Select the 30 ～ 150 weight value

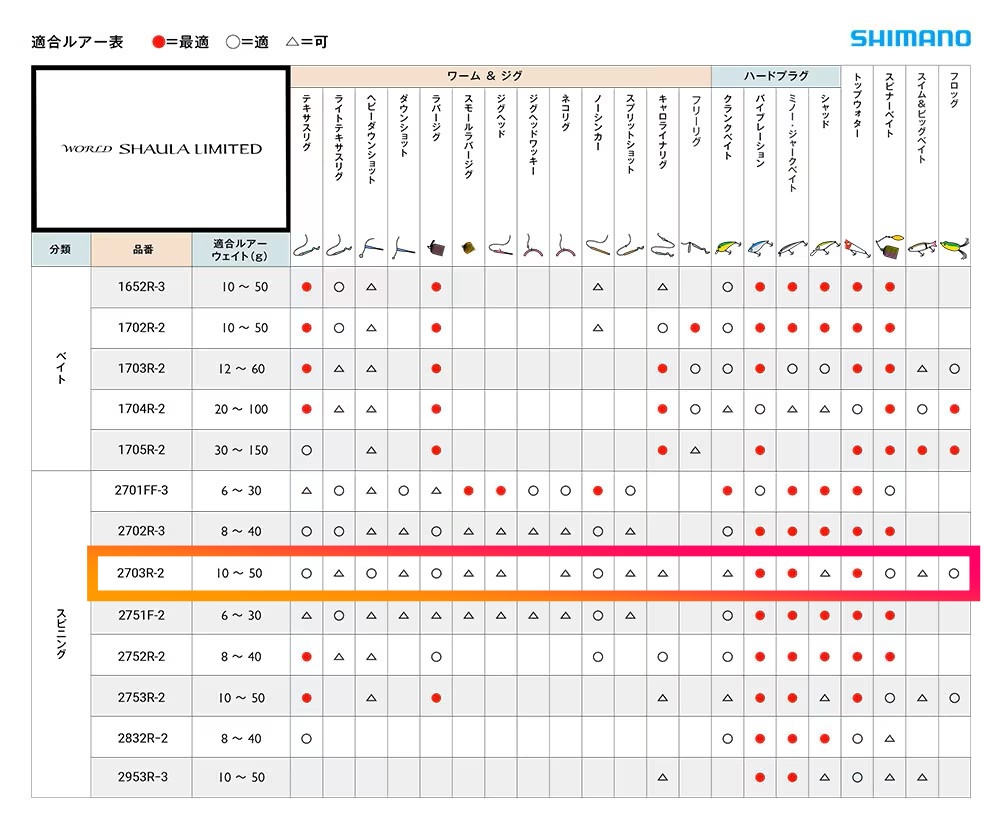241,450
